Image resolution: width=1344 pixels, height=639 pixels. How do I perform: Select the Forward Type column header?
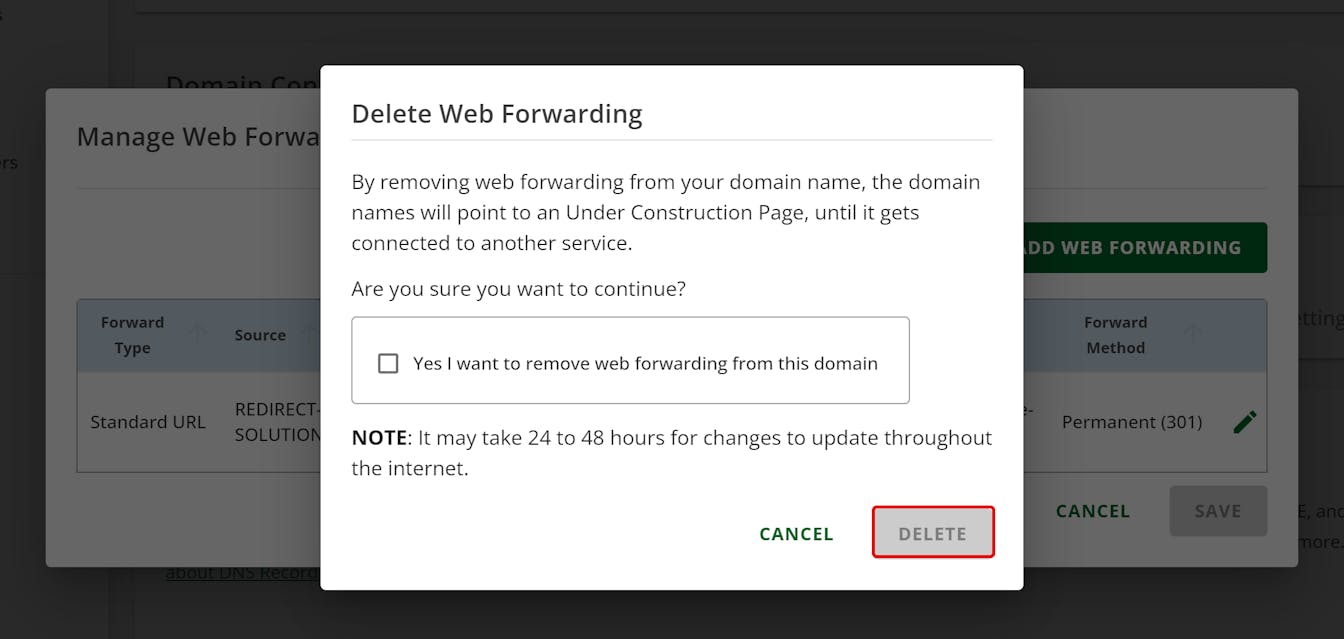(132, 335)
